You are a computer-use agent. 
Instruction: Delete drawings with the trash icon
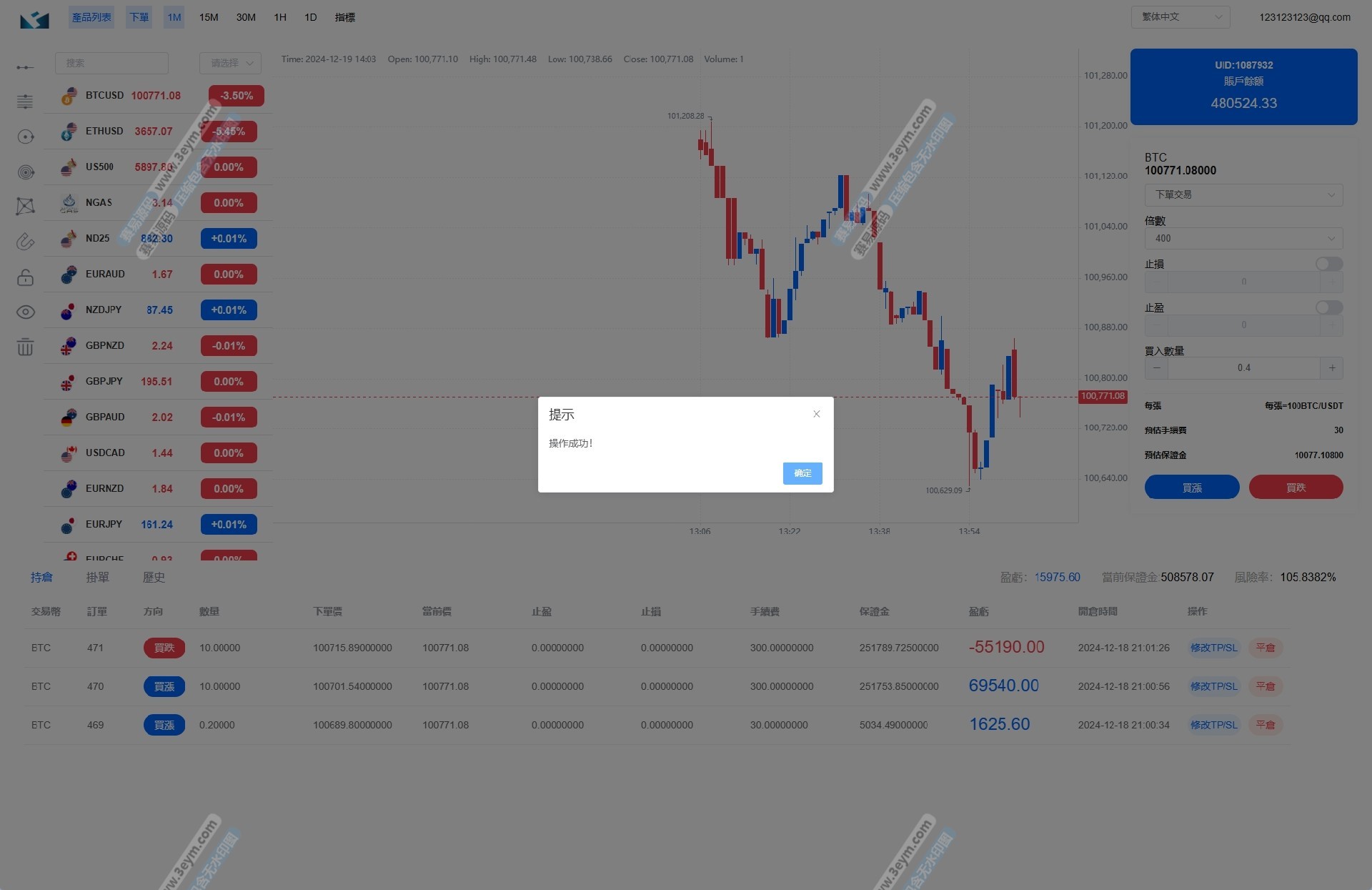coord(25,347)
